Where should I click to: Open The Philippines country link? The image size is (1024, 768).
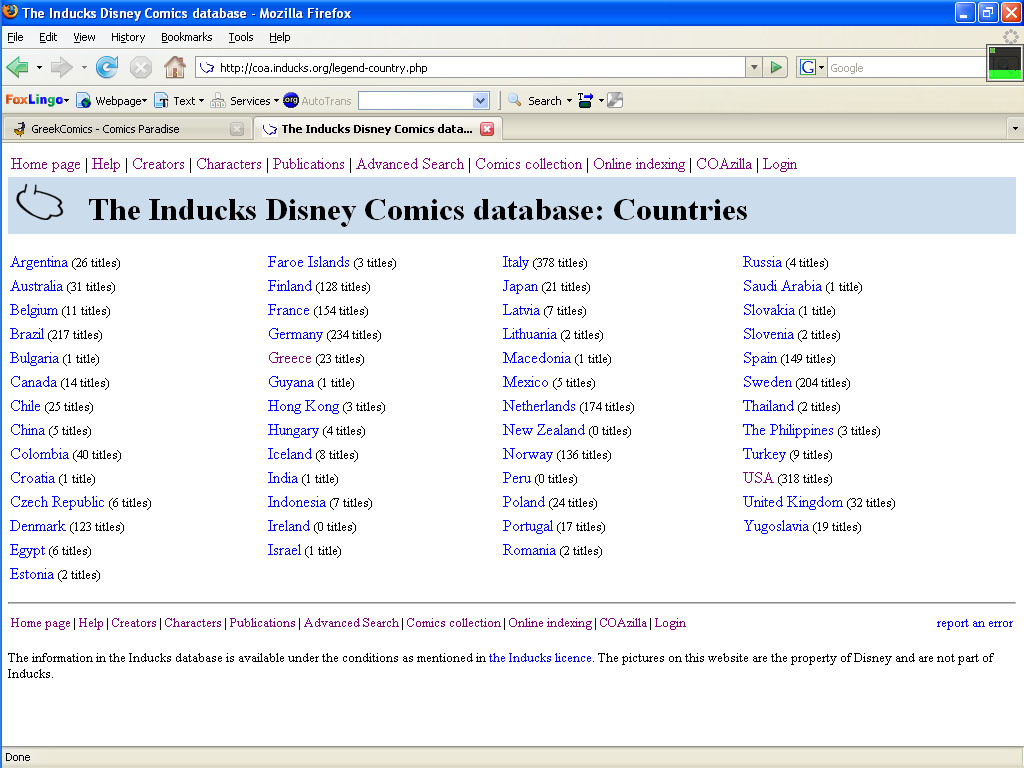(x=788, y=430)
